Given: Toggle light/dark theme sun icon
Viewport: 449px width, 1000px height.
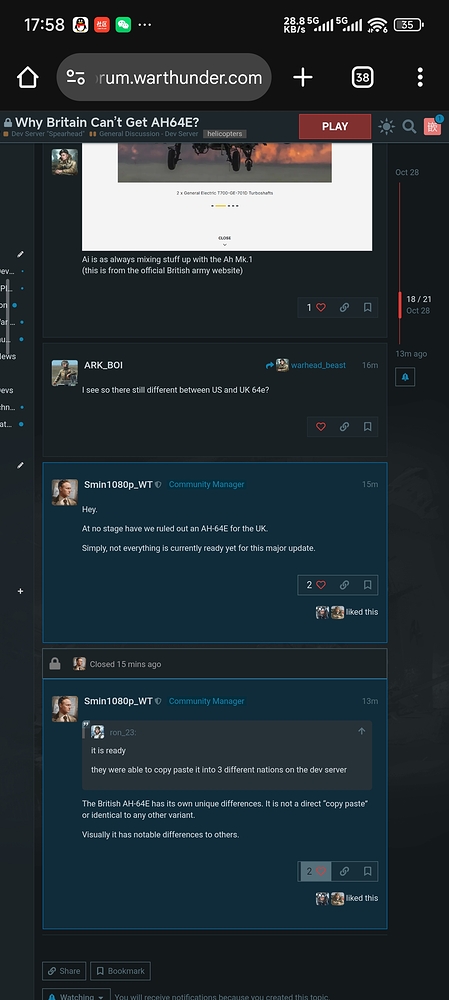Looking at the screenshot, I should tap(386, 126).
